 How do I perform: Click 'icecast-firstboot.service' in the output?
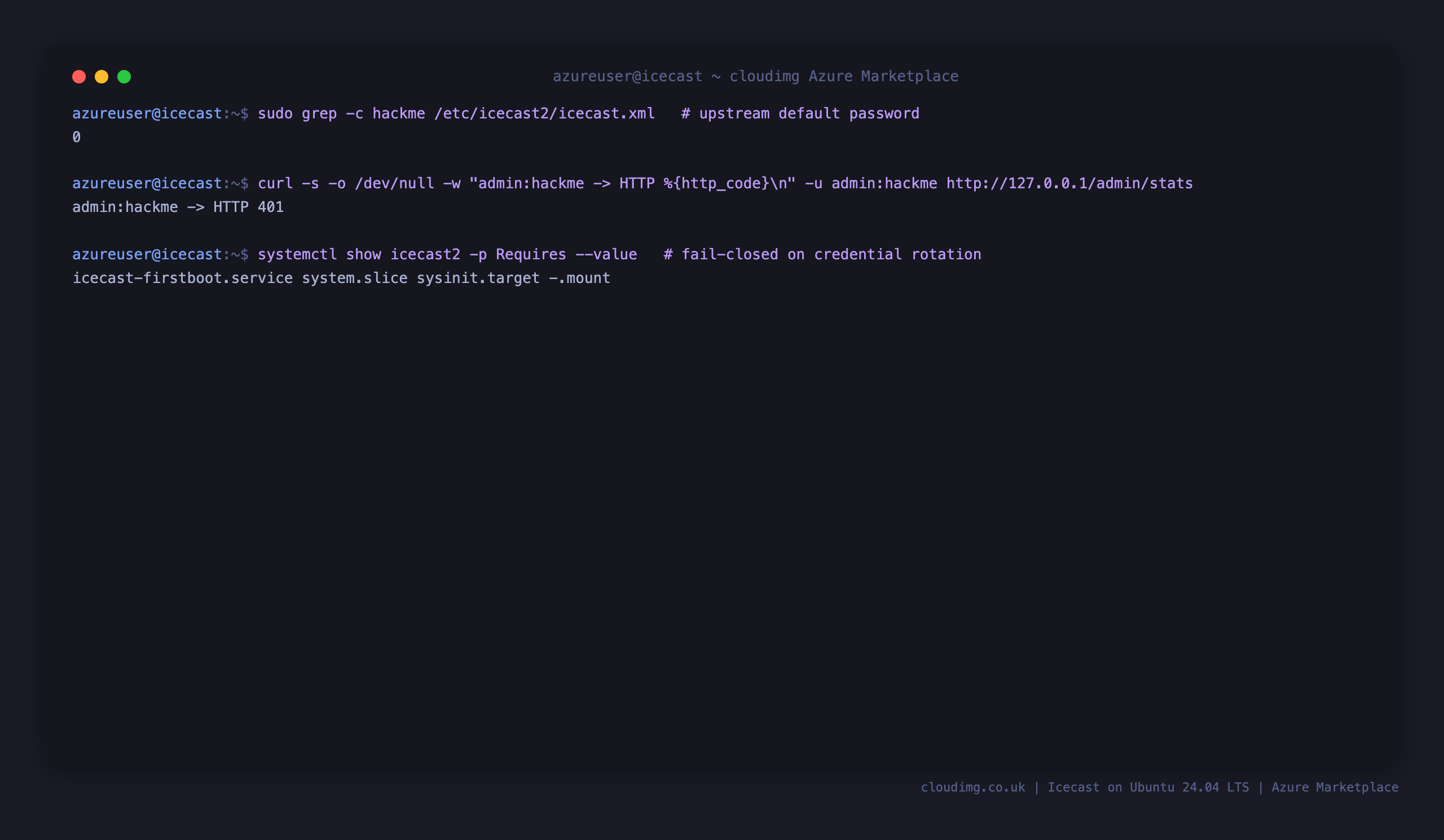click(182, 278)
